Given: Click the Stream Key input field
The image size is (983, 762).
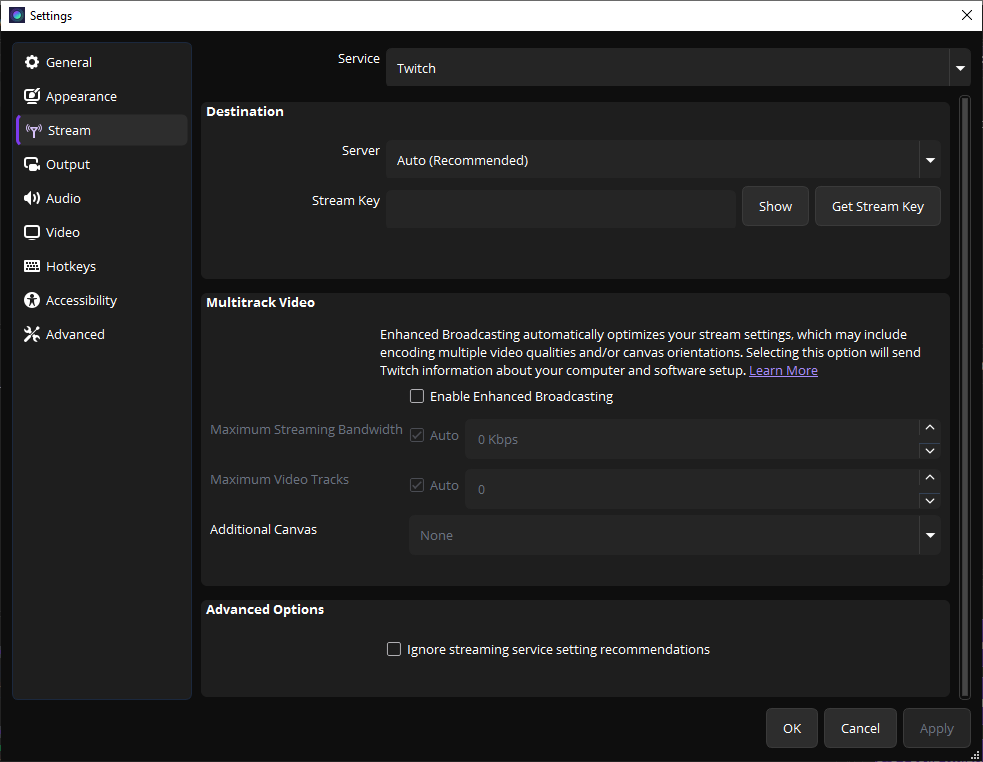Looking at the screenshot, I should [x=561, y=209].
